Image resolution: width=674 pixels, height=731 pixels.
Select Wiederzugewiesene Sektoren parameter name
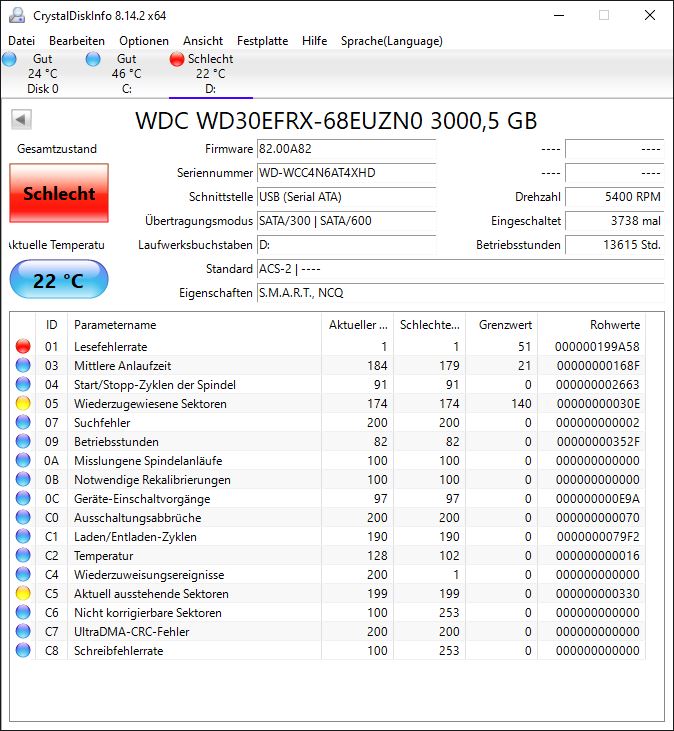pyautogui.click(x=150, y=404)
